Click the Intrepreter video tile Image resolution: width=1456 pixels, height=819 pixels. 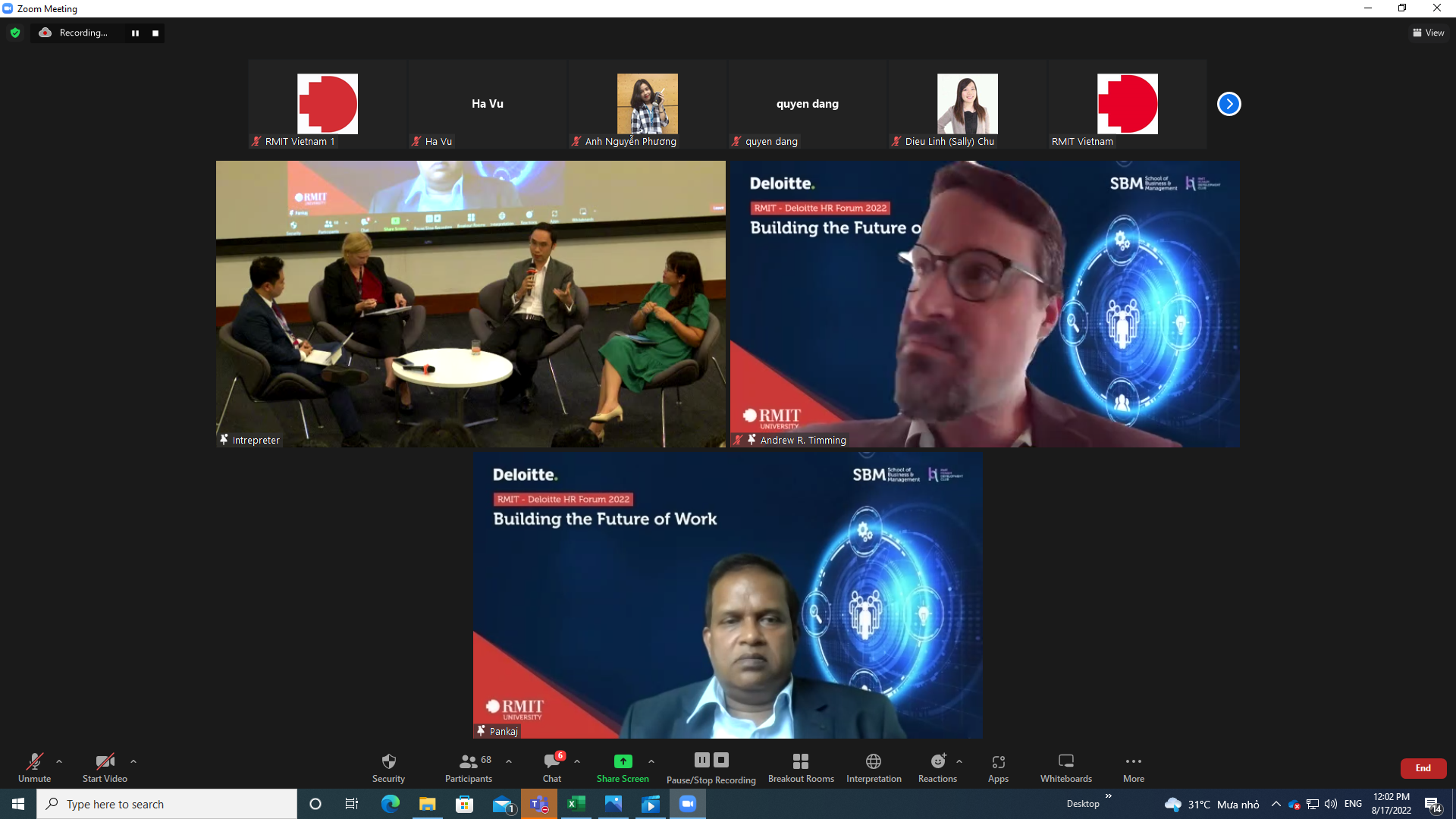click(x=471, y=304)
